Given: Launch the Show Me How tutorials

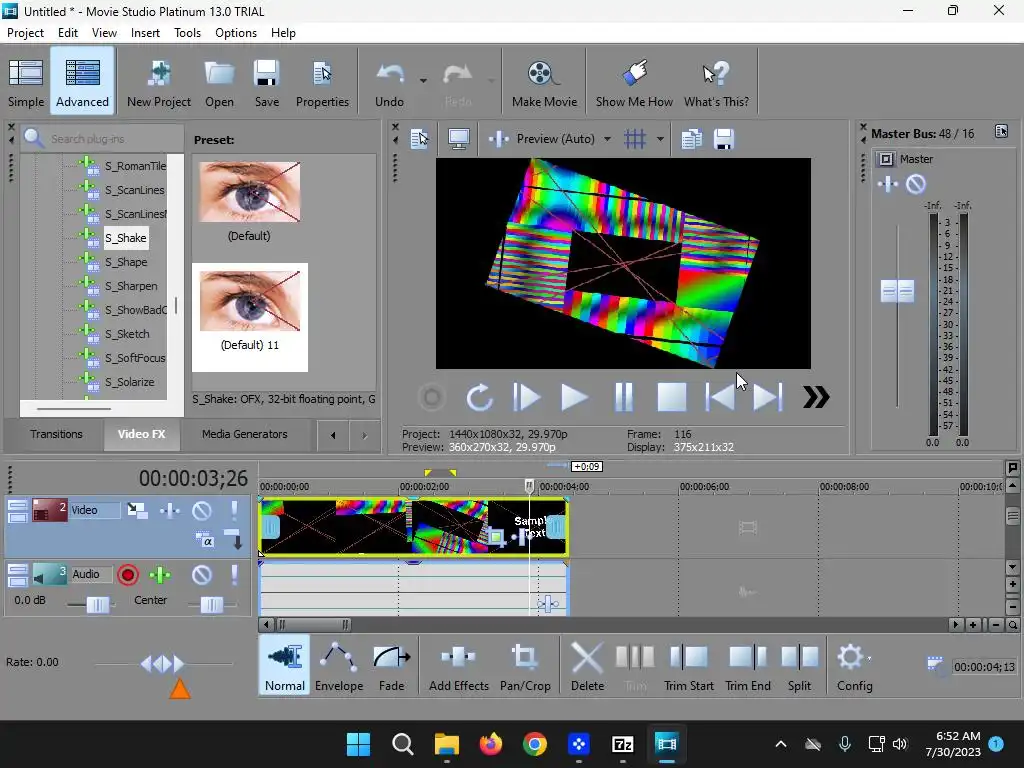Looking at the screenshot, I should 633,82.
